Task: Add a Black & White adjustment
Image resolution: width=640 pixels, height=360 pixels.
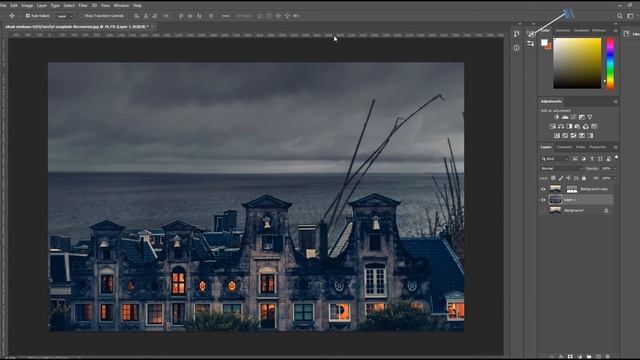Action: (569, 127)
